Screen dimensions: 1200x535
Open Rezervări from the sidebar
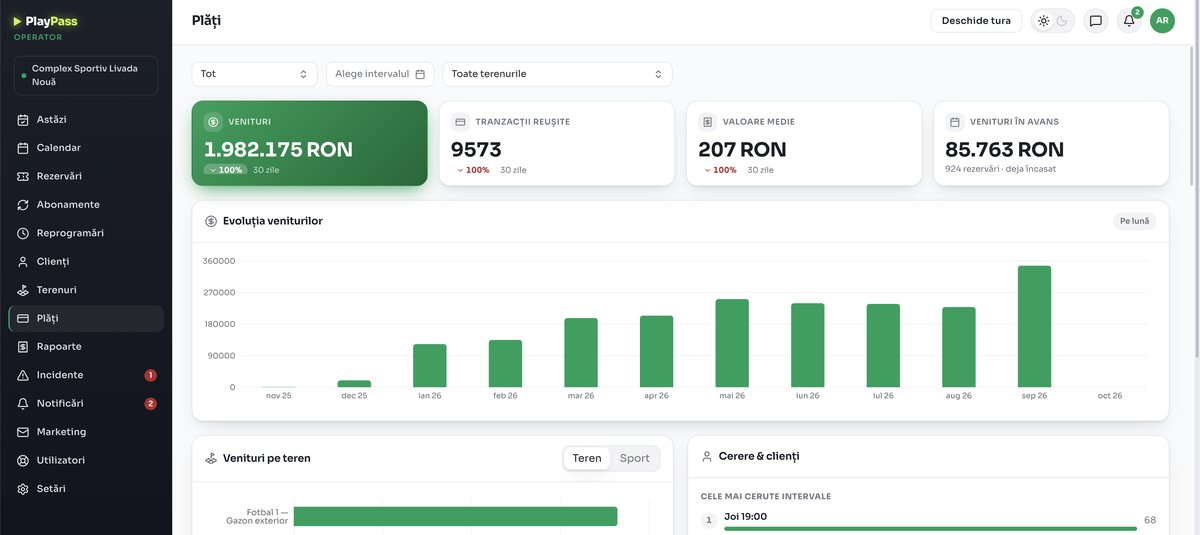86,176
